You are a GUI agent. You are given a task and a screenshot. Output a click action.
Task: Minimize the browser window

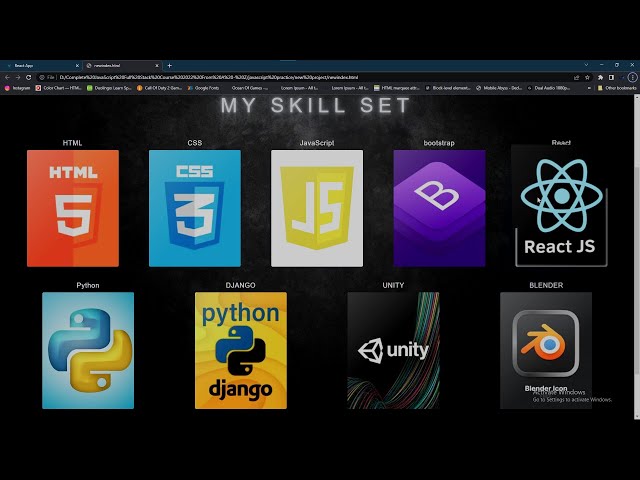point(602,65)
